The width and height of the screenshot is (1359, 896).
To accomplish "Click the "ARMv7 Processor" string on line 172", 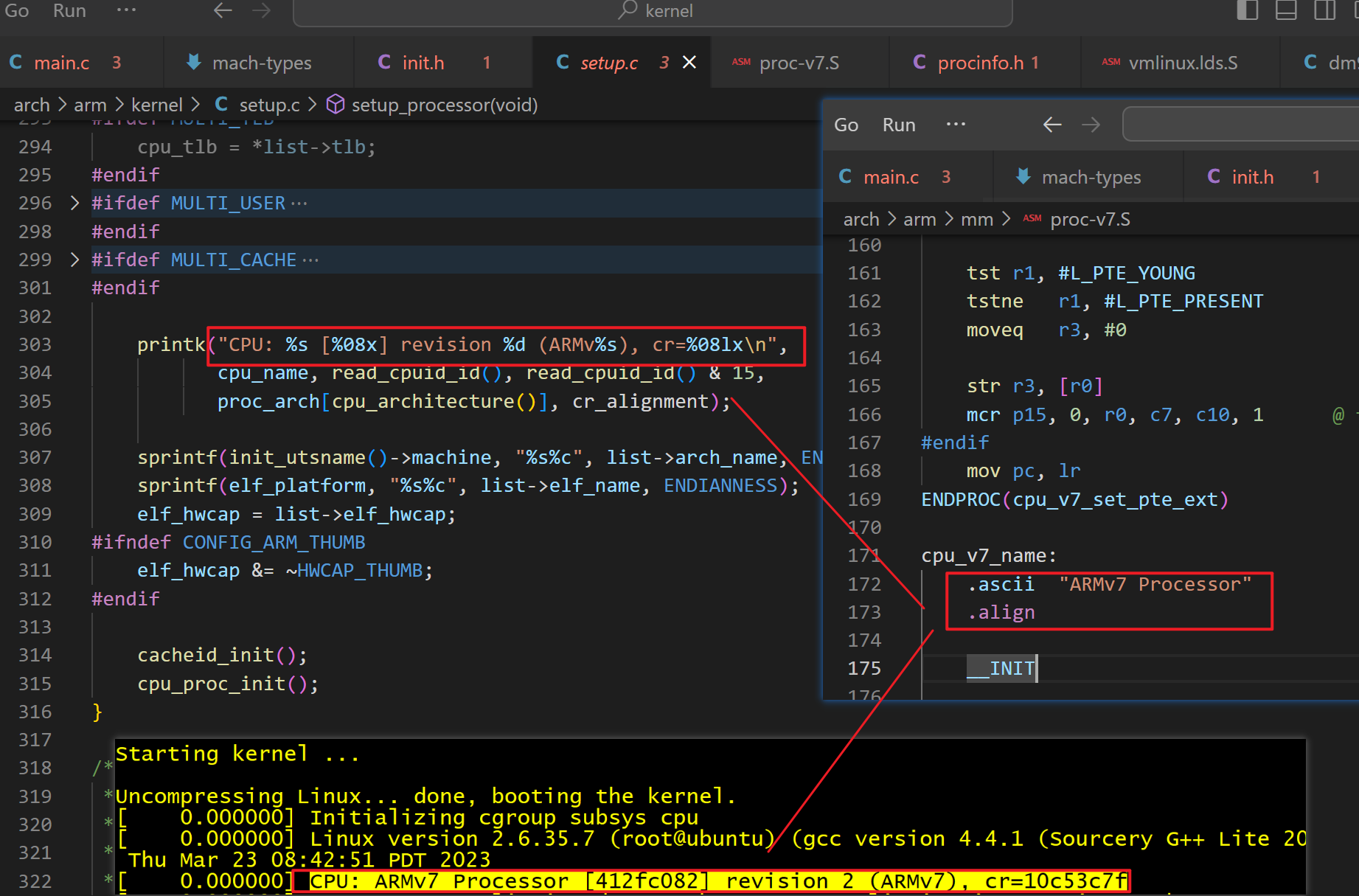I will (x=1155, y=584).
